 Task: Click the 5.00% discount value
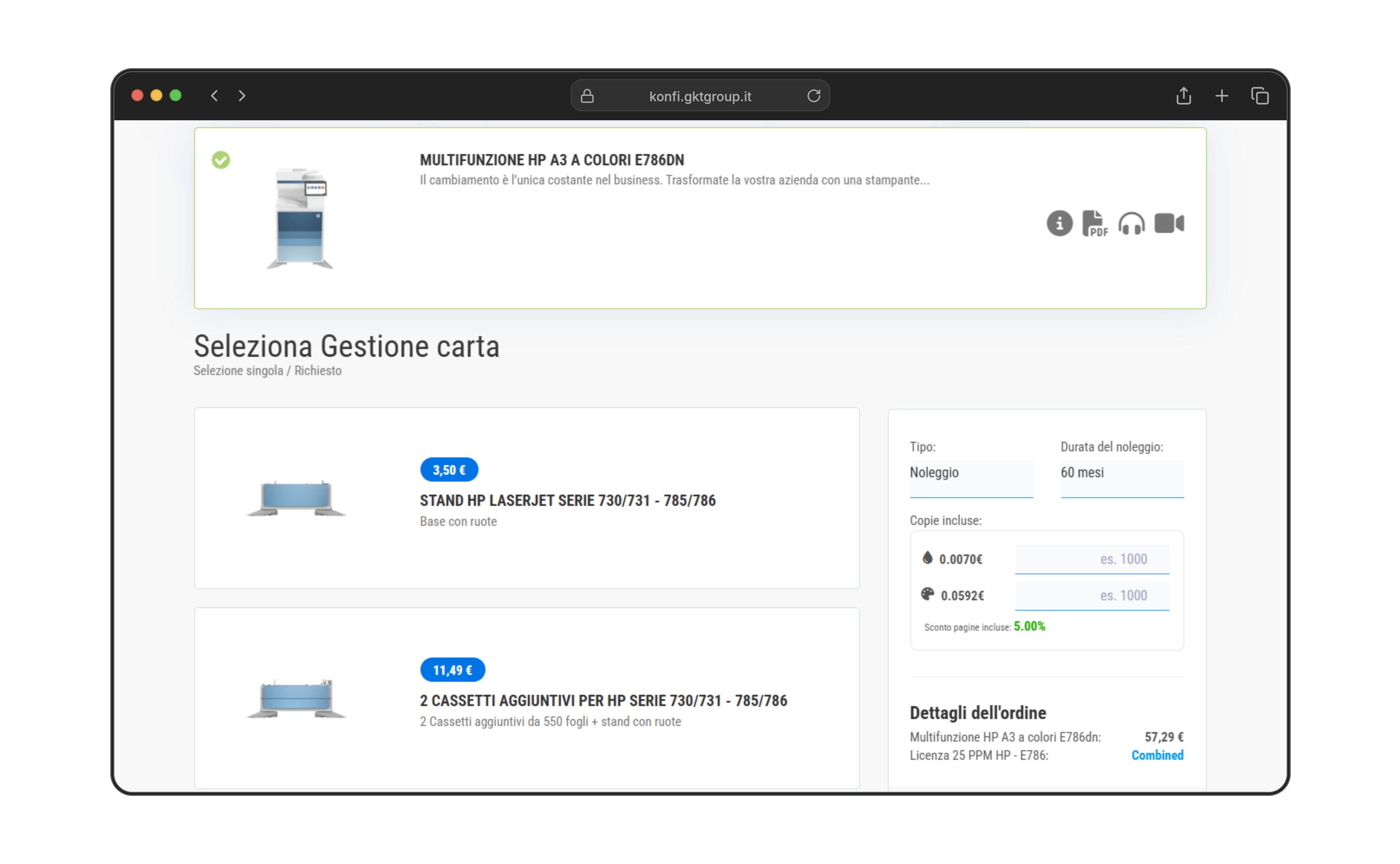1029,626
